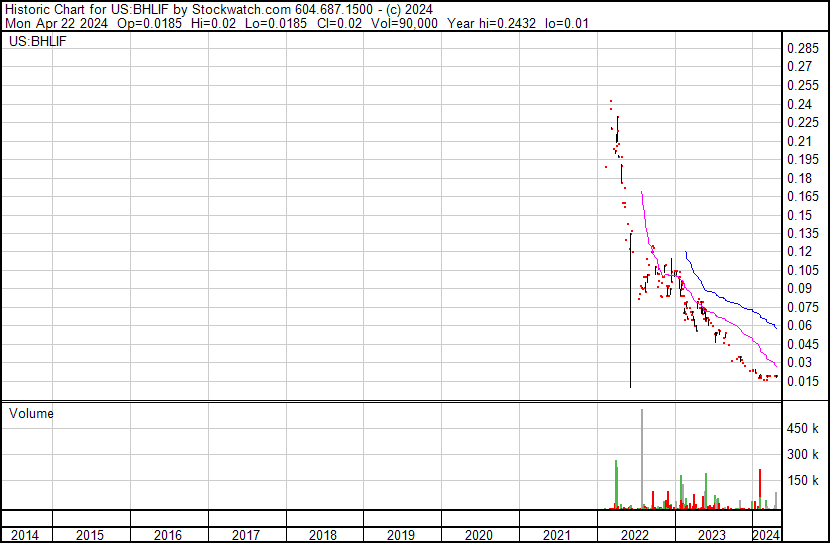Click the 0.045 price axis value
The image size is (830, 543).
click(x=803, y=345)
